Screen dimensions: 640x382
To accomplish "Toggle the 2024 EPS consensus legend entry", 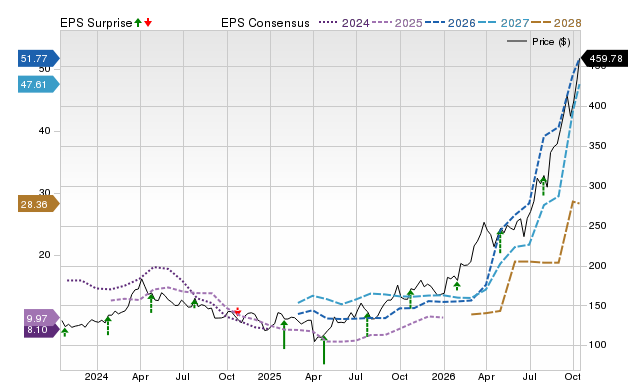I will tap(344, 23).
